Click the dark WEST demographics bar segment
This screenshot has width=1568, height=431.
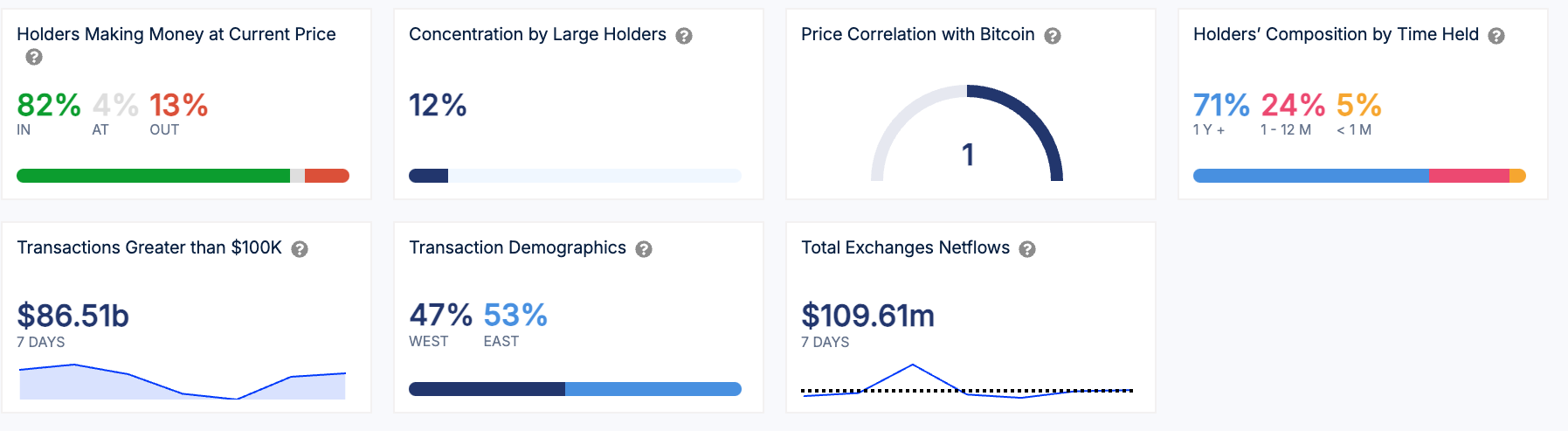(487, 389)
